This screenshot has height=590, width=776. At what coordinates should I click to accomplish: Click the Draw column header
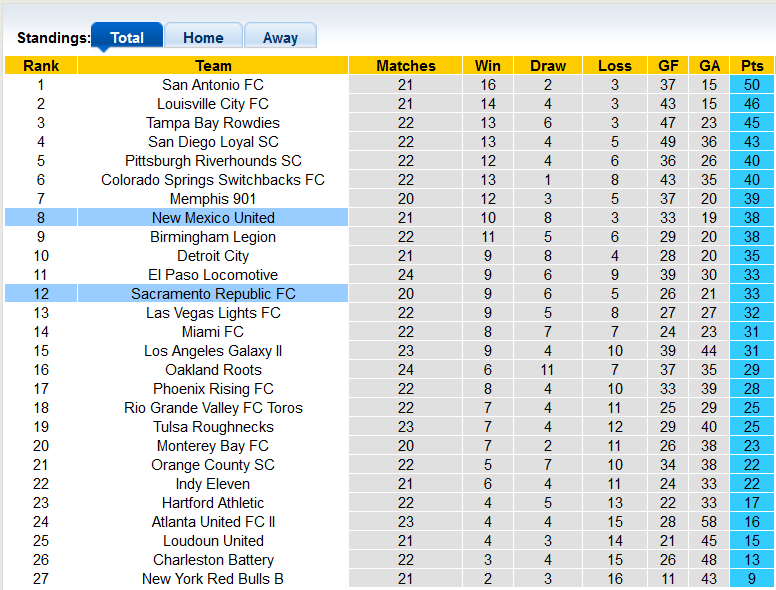tap(548, 66)
